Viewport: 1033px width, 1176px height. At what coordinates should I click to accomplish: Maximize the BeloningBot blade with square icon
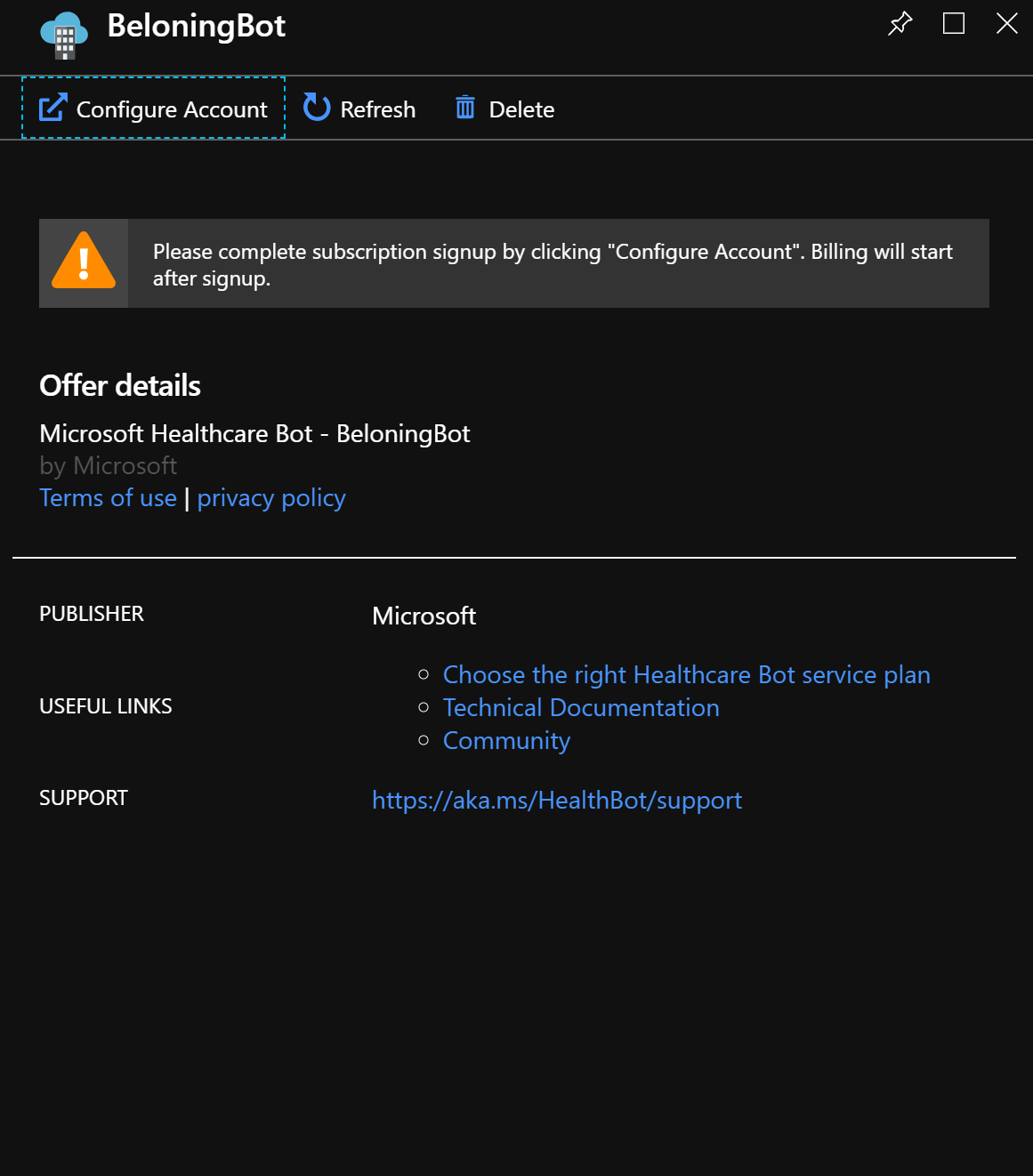click(954, 23)
